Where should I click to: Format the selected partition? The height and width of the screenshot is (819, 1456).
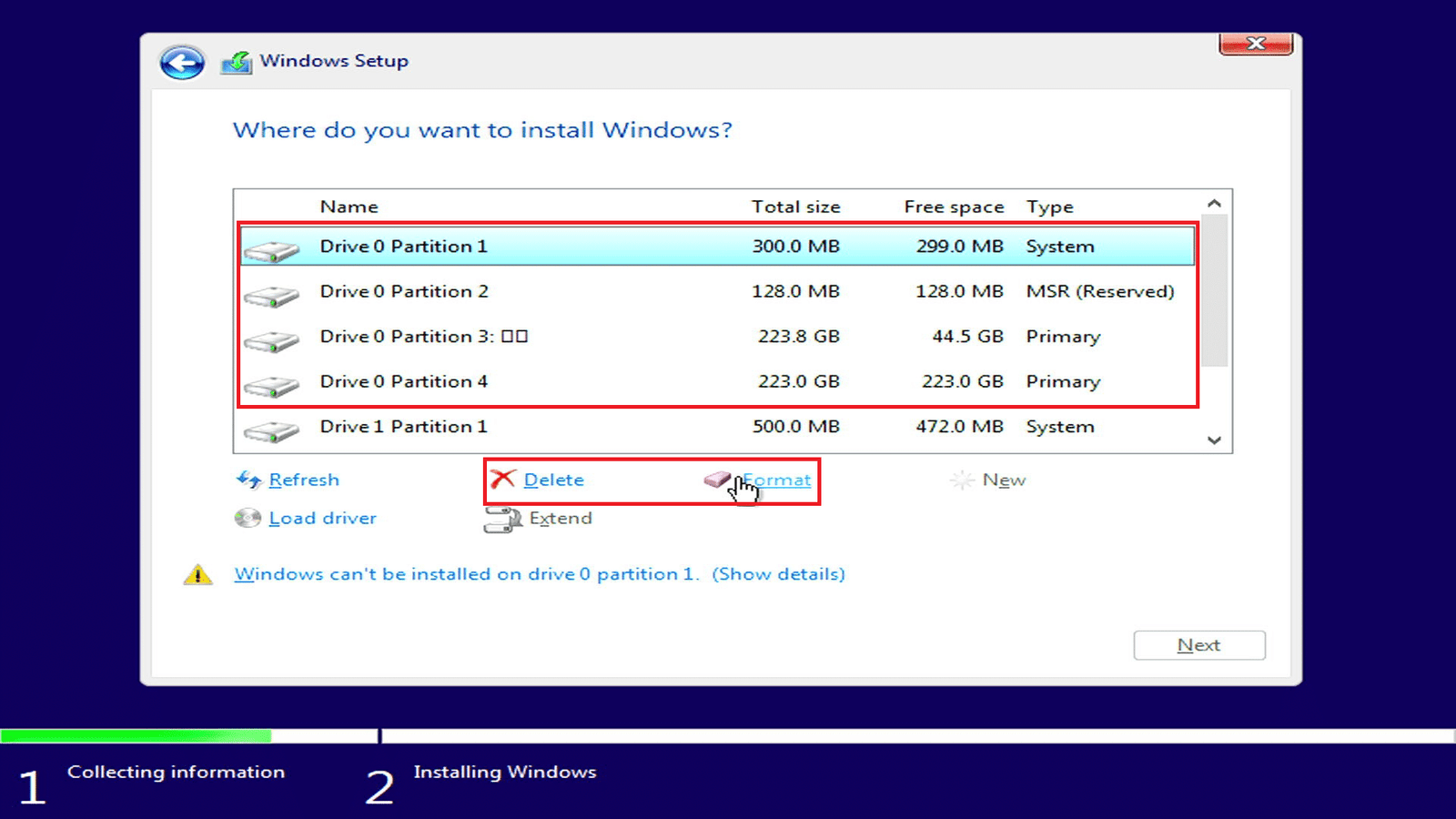point(776,480)
